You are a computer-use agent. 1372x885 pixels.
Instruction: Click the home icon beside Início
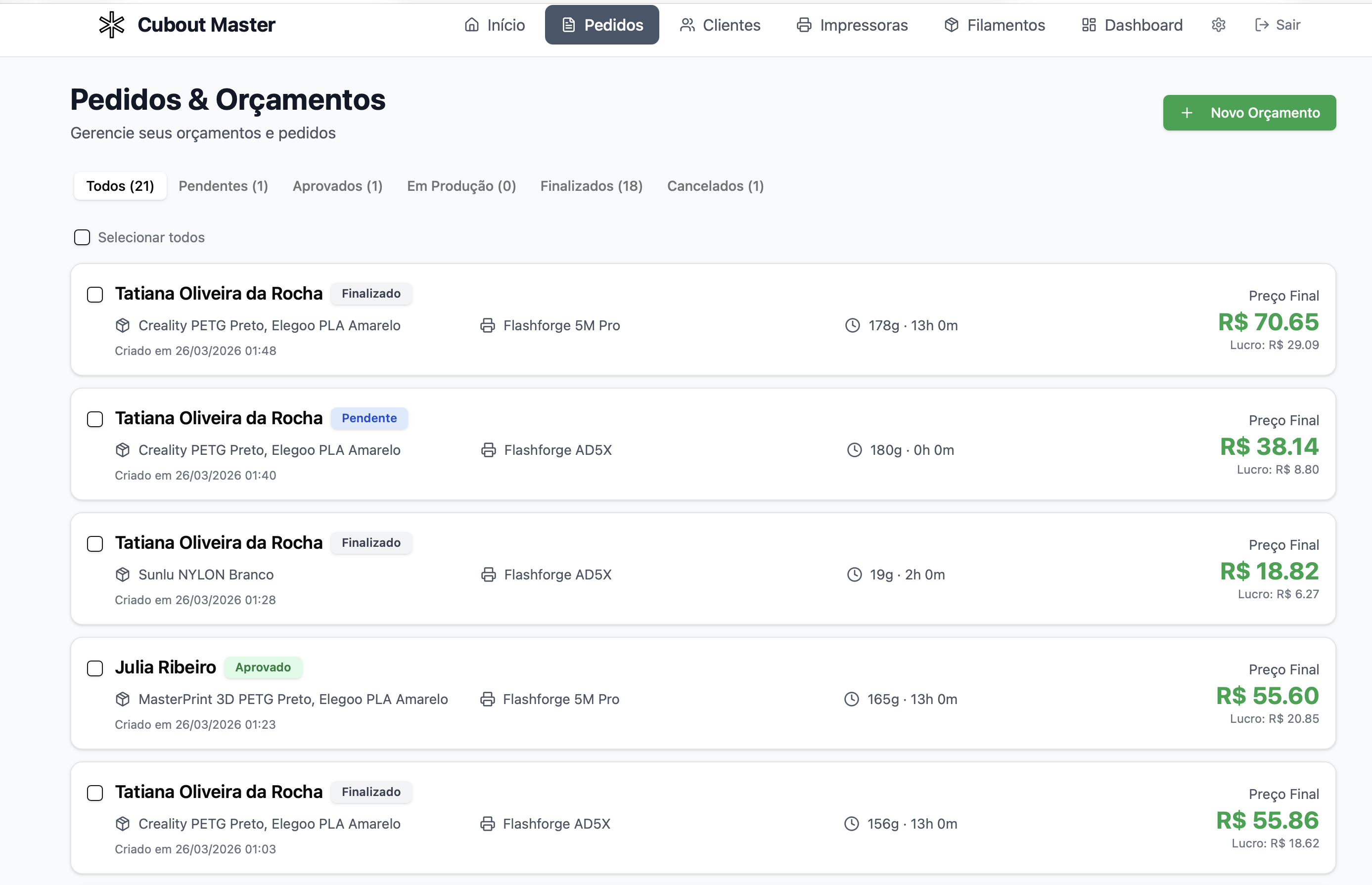click(471, 25)
